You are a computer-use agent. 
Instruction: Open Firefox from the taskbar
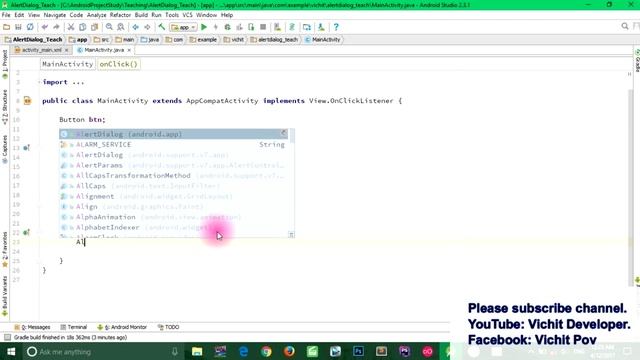click(x=289, y=351)
